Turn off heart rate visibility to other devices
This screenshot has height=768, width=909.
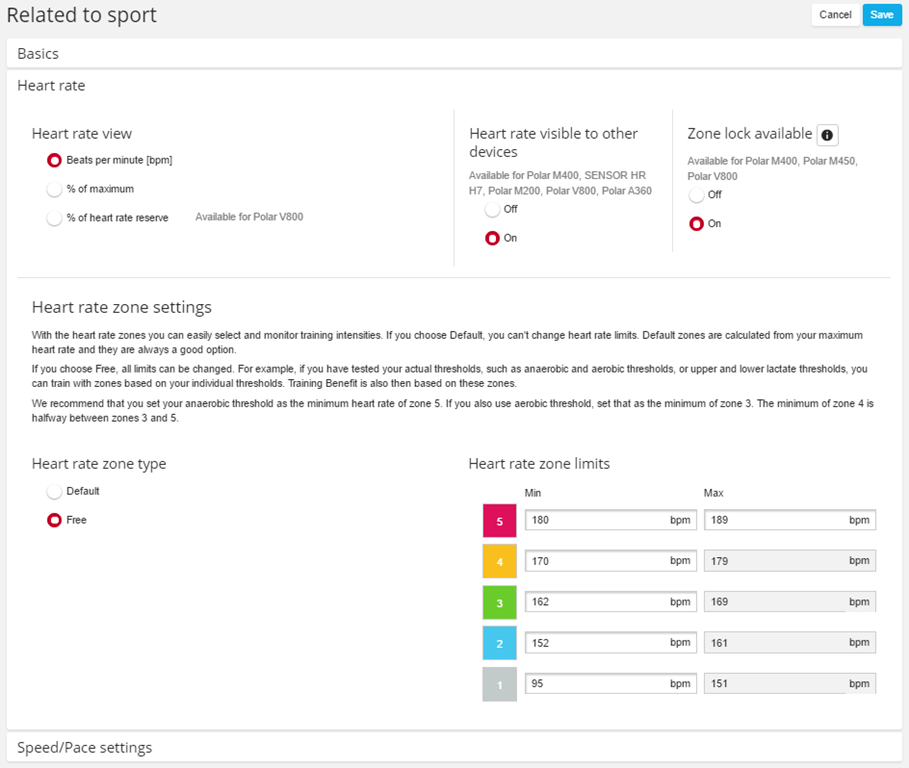(492, 209)
